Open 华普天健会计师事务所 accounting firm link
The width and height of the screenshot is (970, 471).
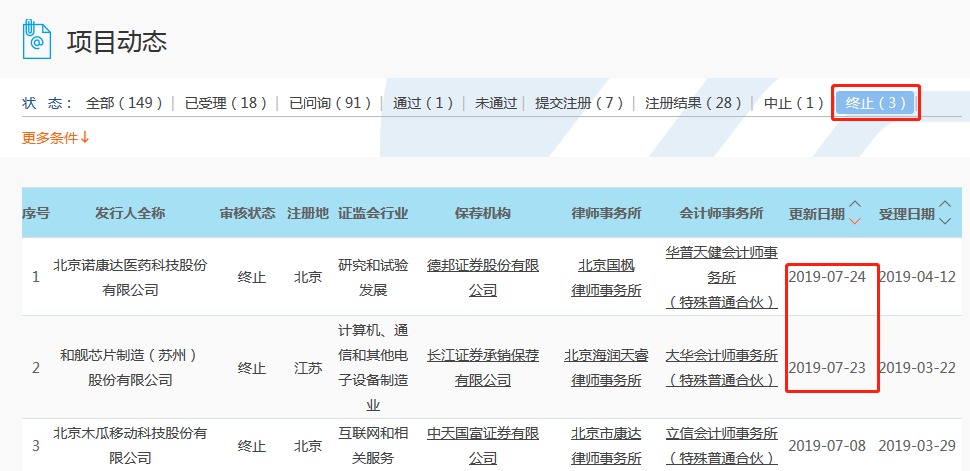pos(722,277)
